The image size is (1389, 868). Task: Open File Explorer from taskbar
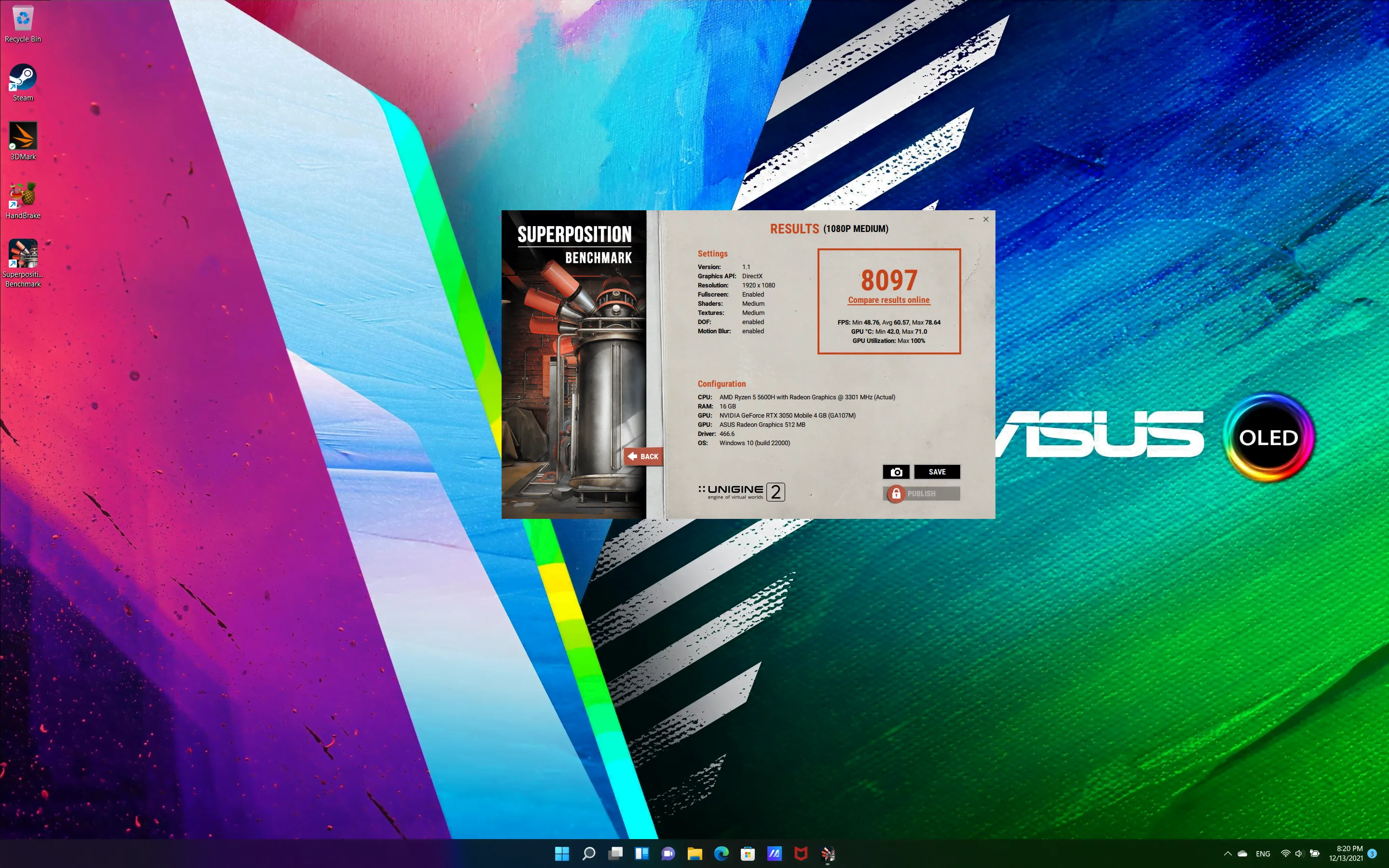point(694,854)
